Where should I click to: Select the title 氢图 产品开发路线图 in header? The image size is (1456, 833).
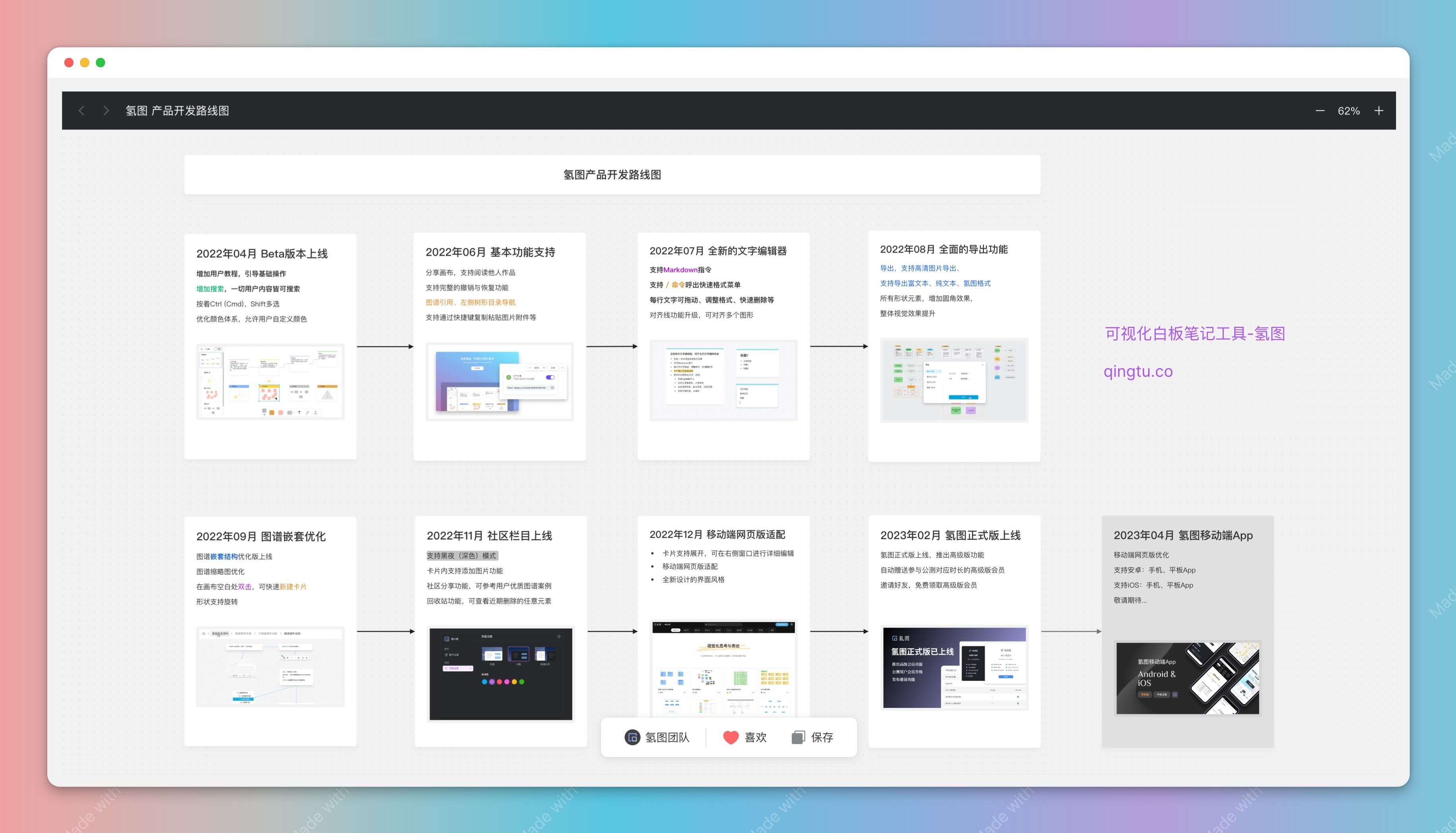(177, 111)
